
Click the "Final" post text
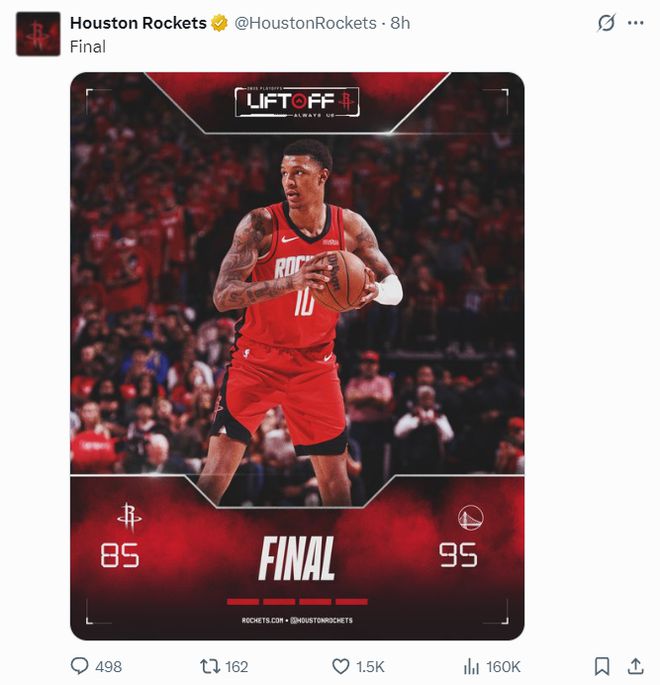pos(88,47)
